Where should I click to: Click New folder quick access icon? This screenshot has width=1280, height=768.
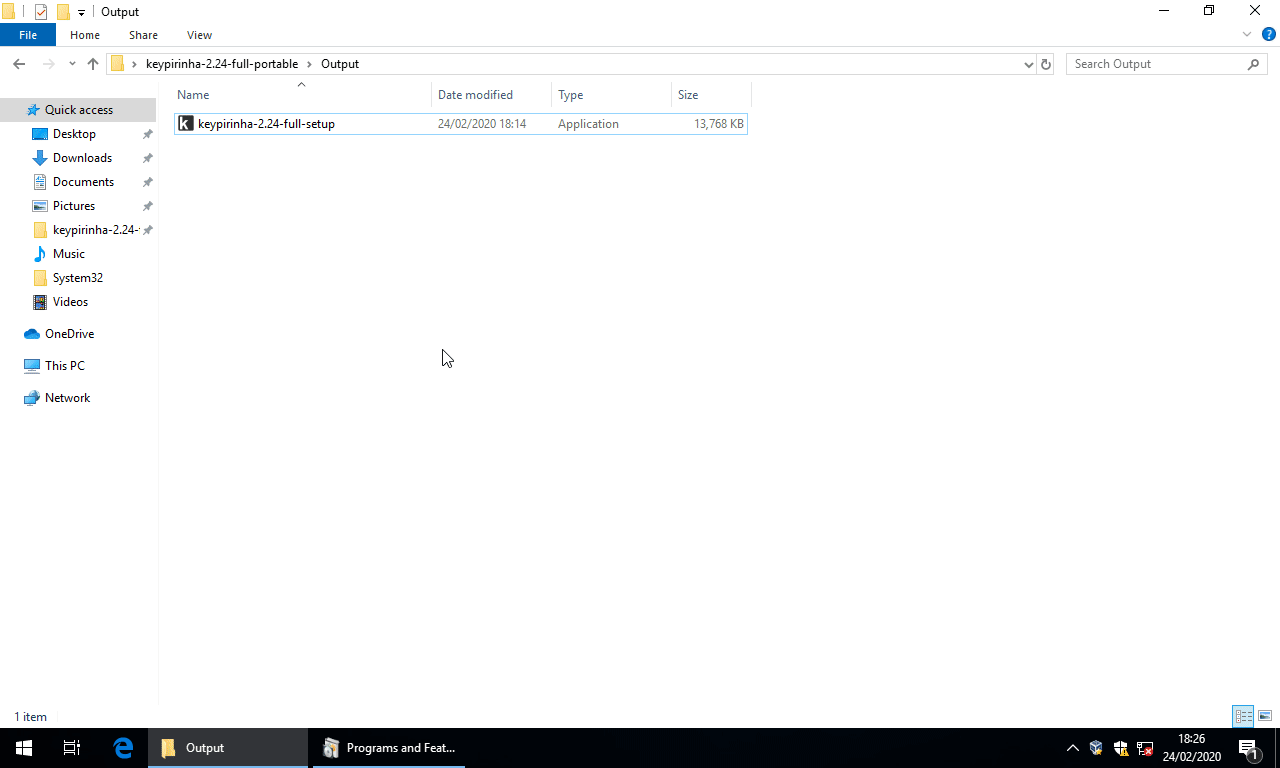[63, 12]
